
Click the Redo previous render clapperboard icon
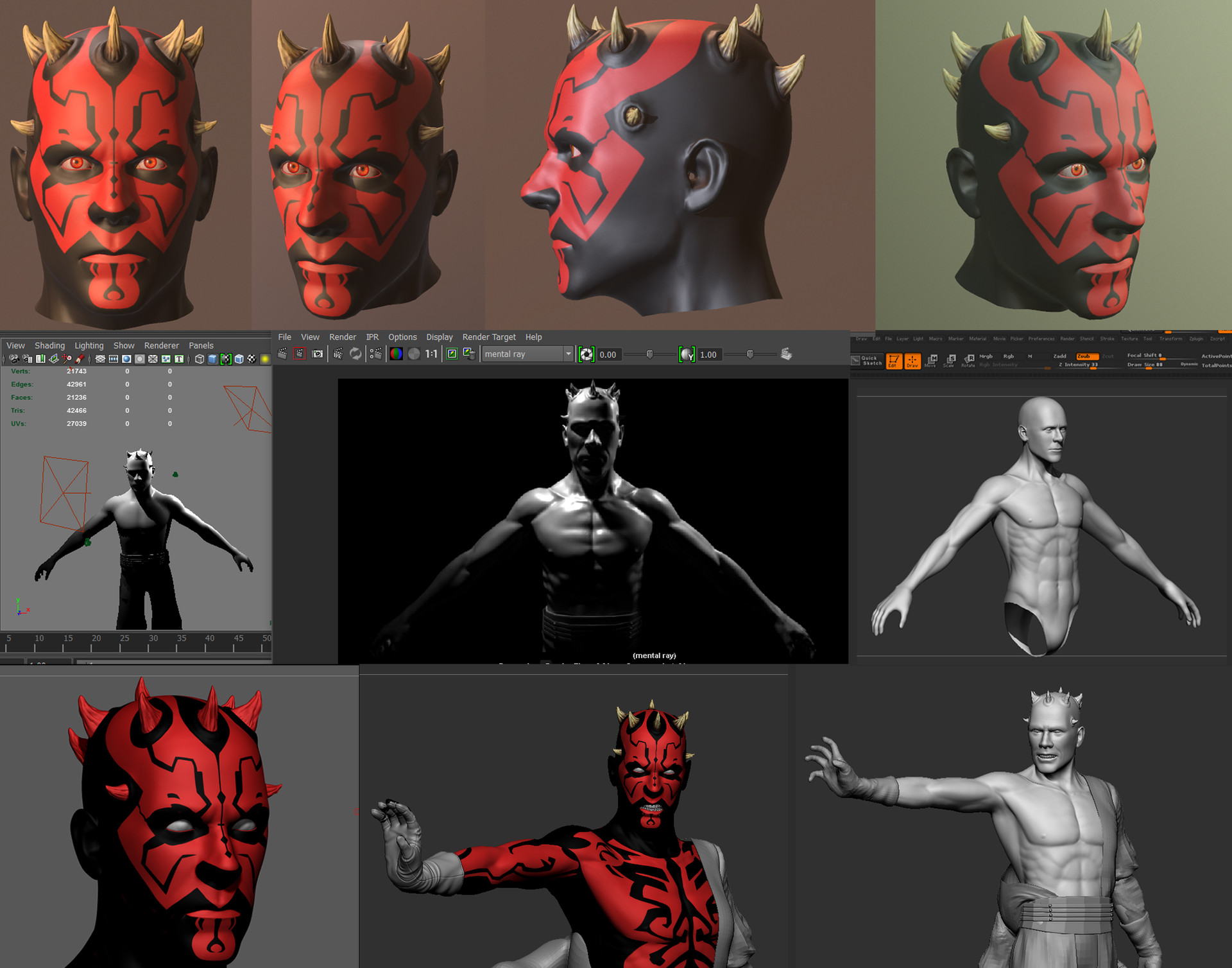(282, 354)
